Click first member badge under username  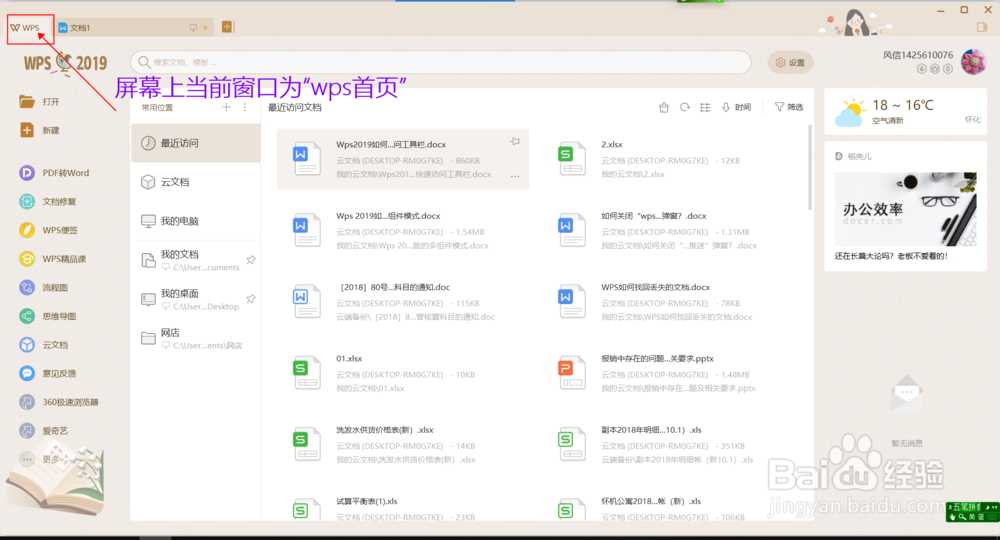(x=922, y=69)
